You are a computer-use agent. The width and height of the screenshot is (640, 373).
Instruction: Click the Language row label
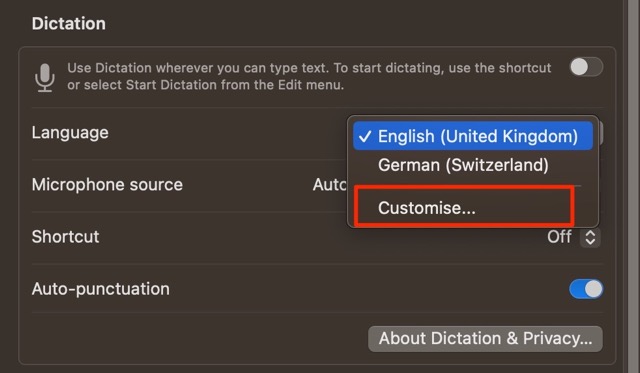[x=70, y=133]
